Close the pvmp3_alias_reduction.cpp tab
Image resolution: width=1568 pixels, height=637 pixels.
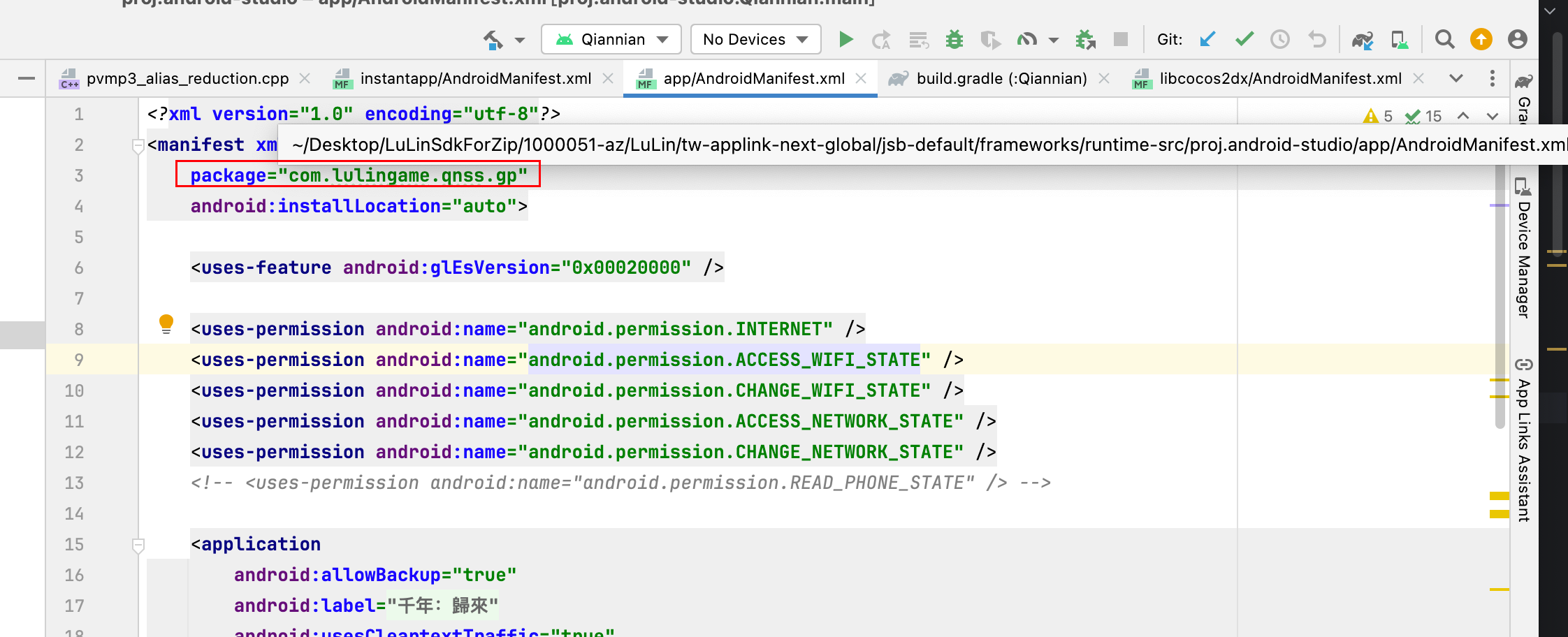305,78
